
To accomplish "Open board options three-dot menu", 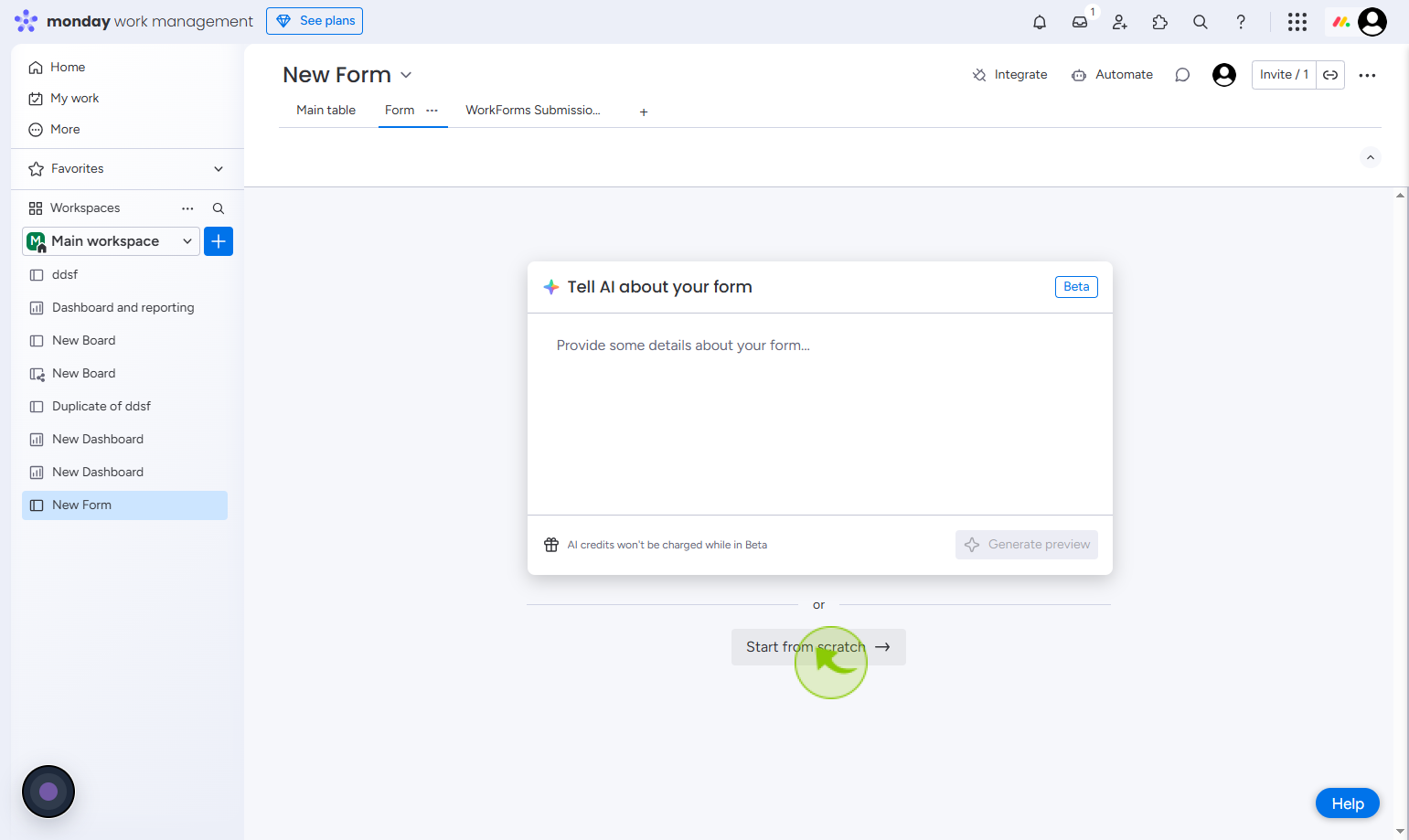I will (x=1368, y=75).
